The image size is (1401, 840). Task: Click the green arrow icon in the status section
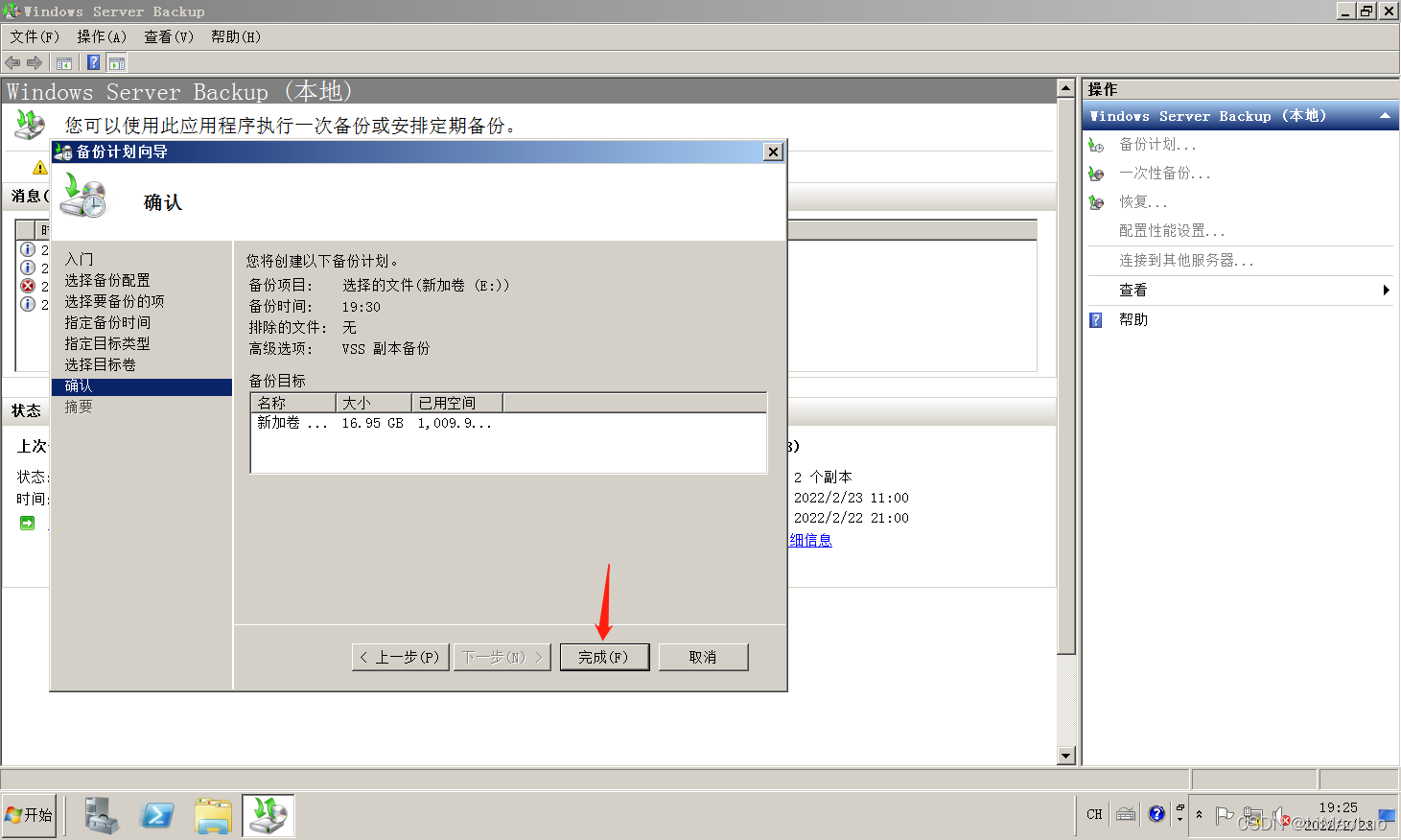27,523
